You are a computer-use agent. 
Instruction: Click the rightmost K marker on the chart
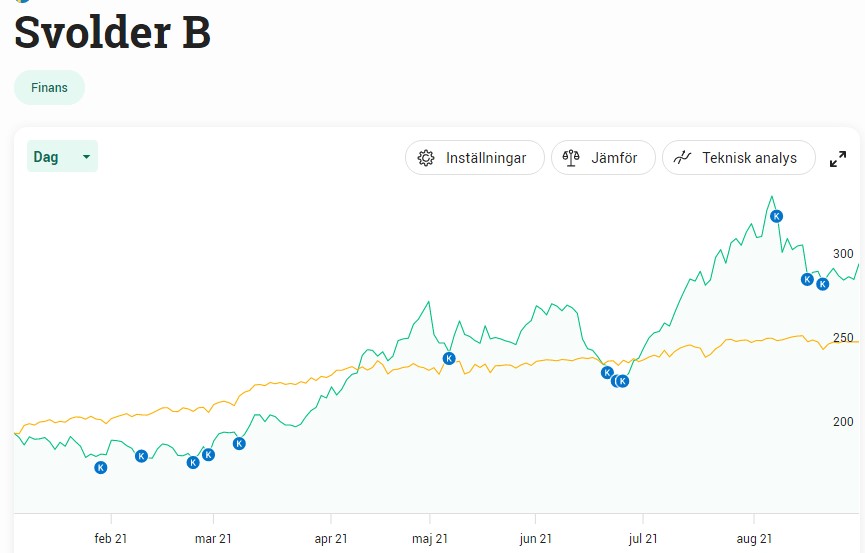823,284
